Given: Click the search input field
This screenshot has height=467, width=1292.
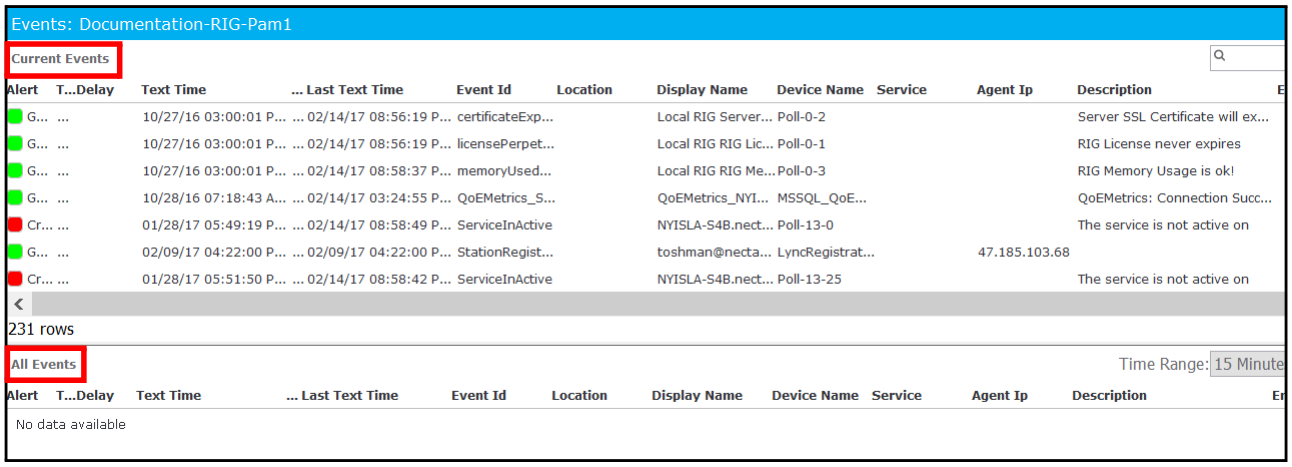Looking at the screenshot, I should [x=1247, y=58].
